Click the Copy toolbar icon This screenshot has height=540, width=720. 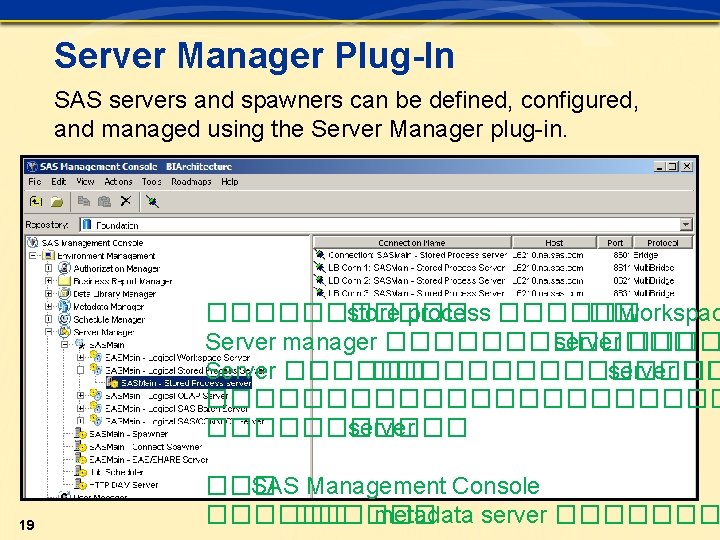83,201
